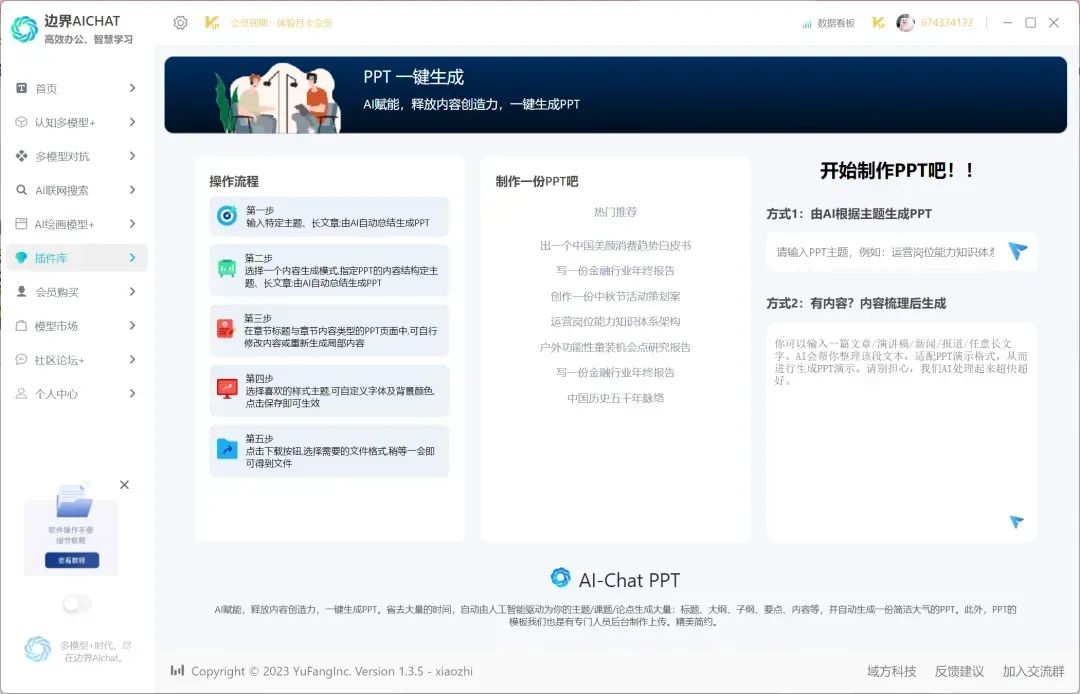Expand the 认知多模型+ sidebar chevron
This screenshot has height=694, width=1080.
coord(132,122)
